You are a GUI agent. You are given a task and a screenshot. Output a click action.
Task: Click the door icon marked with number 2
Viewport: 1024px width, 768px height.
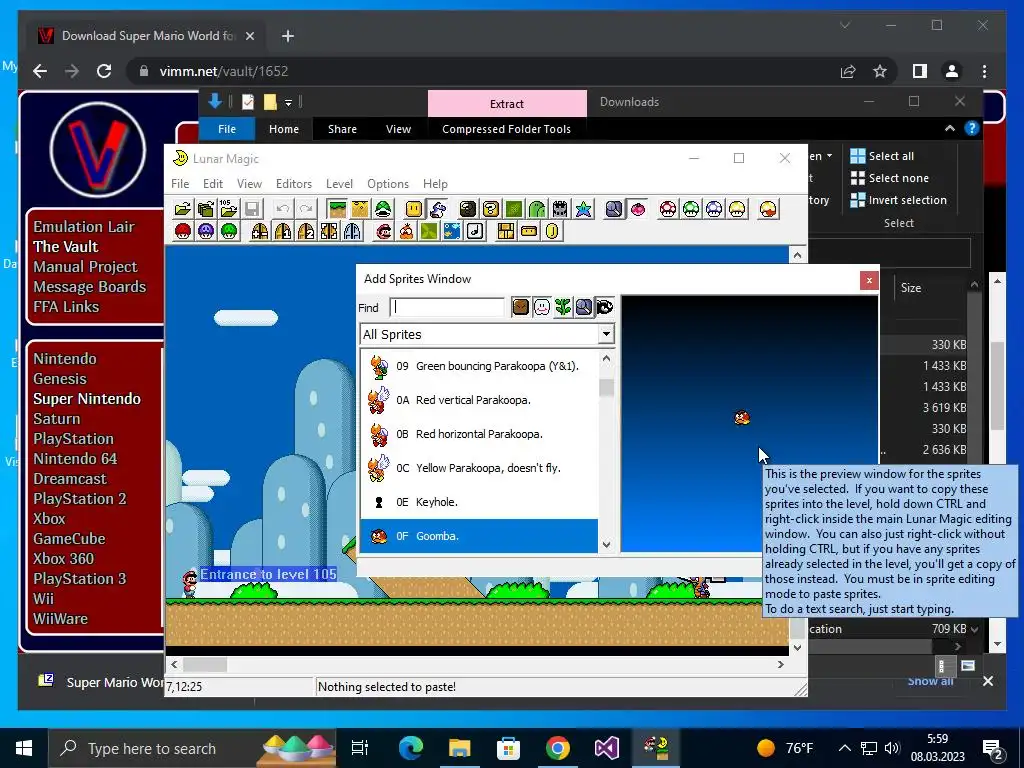coord(306,231)
